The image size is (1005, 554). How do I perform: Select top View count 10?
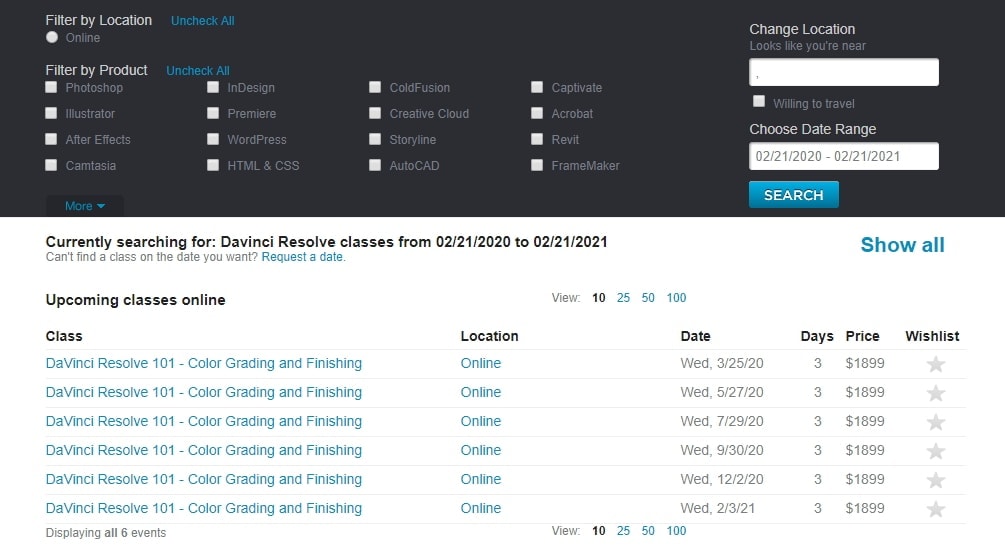click(x=599, y=298)
